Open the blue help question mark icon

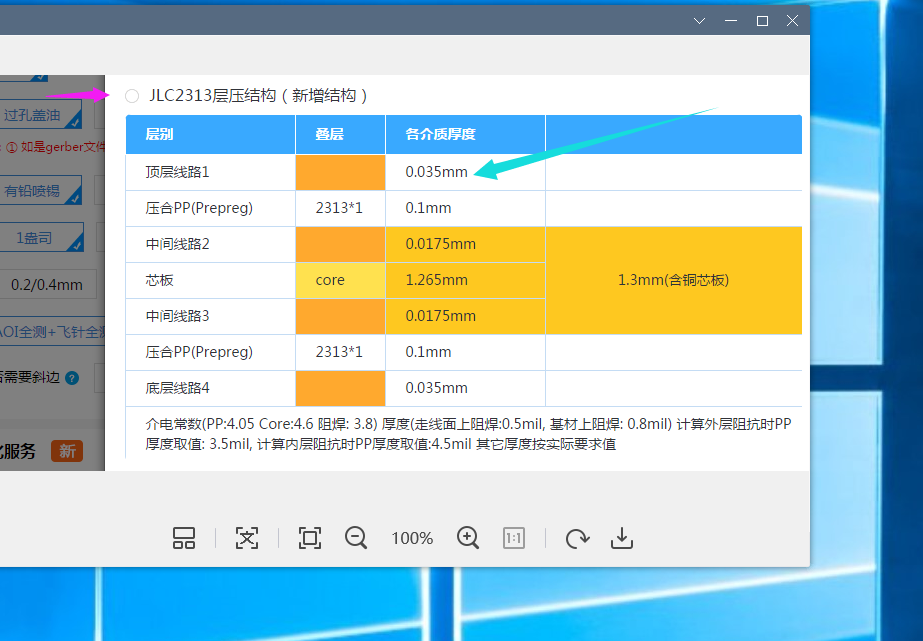pyautogui.click(x=72, y=378)
